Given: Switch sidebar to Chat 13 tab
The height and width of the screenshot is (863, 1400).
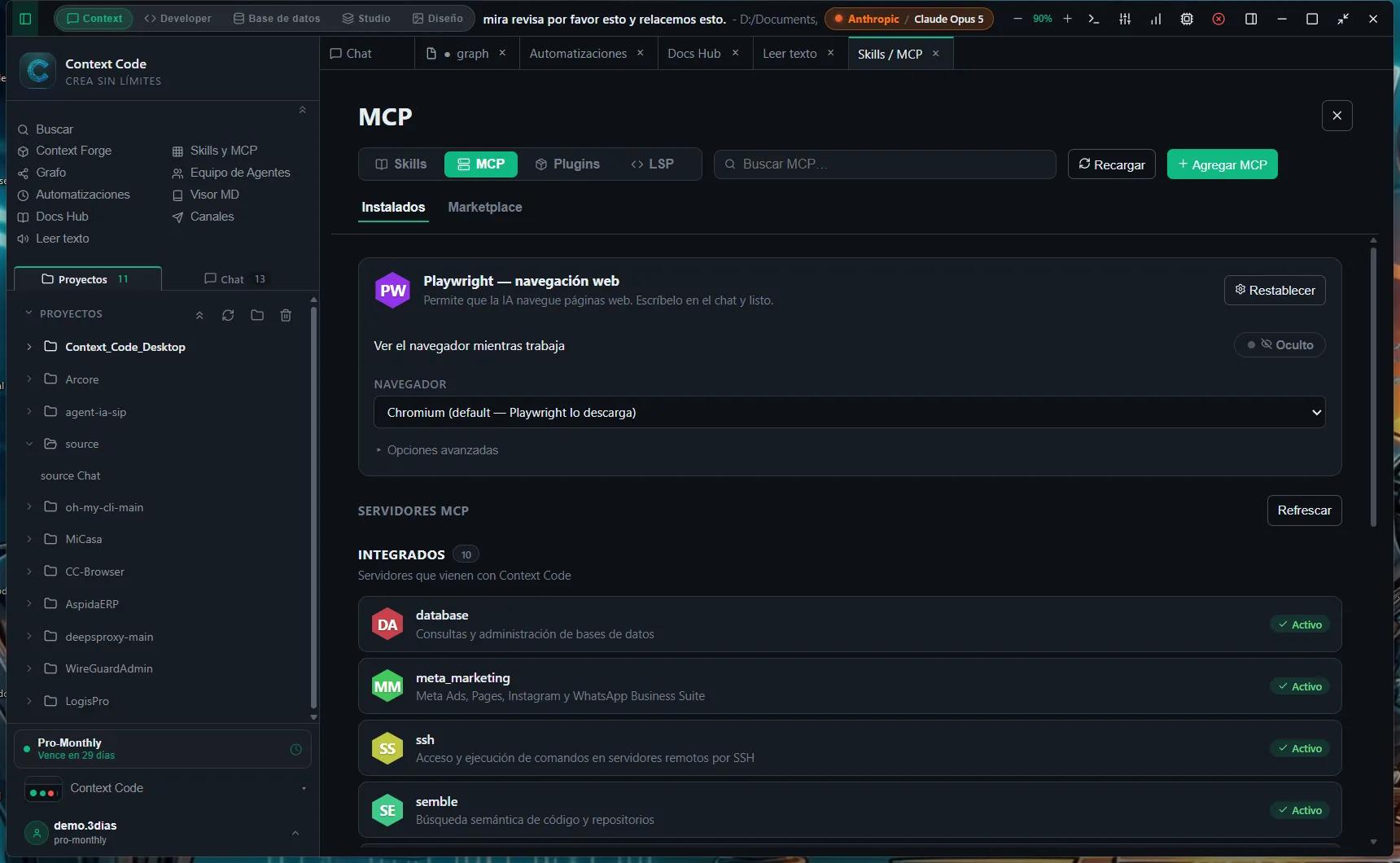Looking at the screenshot, I should tap(235, 279).
